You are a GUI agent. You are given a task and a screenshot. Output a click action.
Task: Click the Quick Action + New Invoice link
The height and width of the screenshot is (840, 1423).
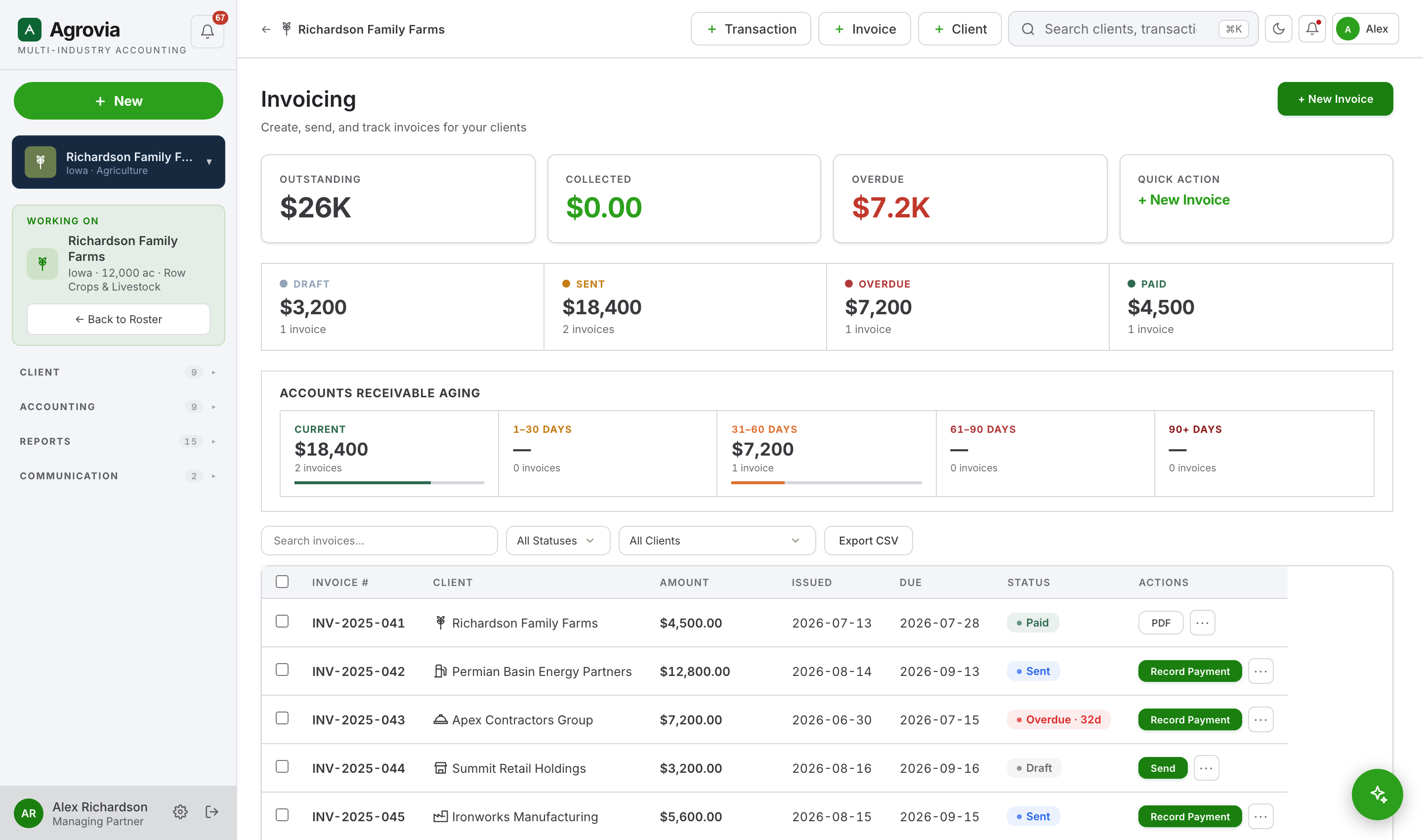click(x=1183, y=200)
